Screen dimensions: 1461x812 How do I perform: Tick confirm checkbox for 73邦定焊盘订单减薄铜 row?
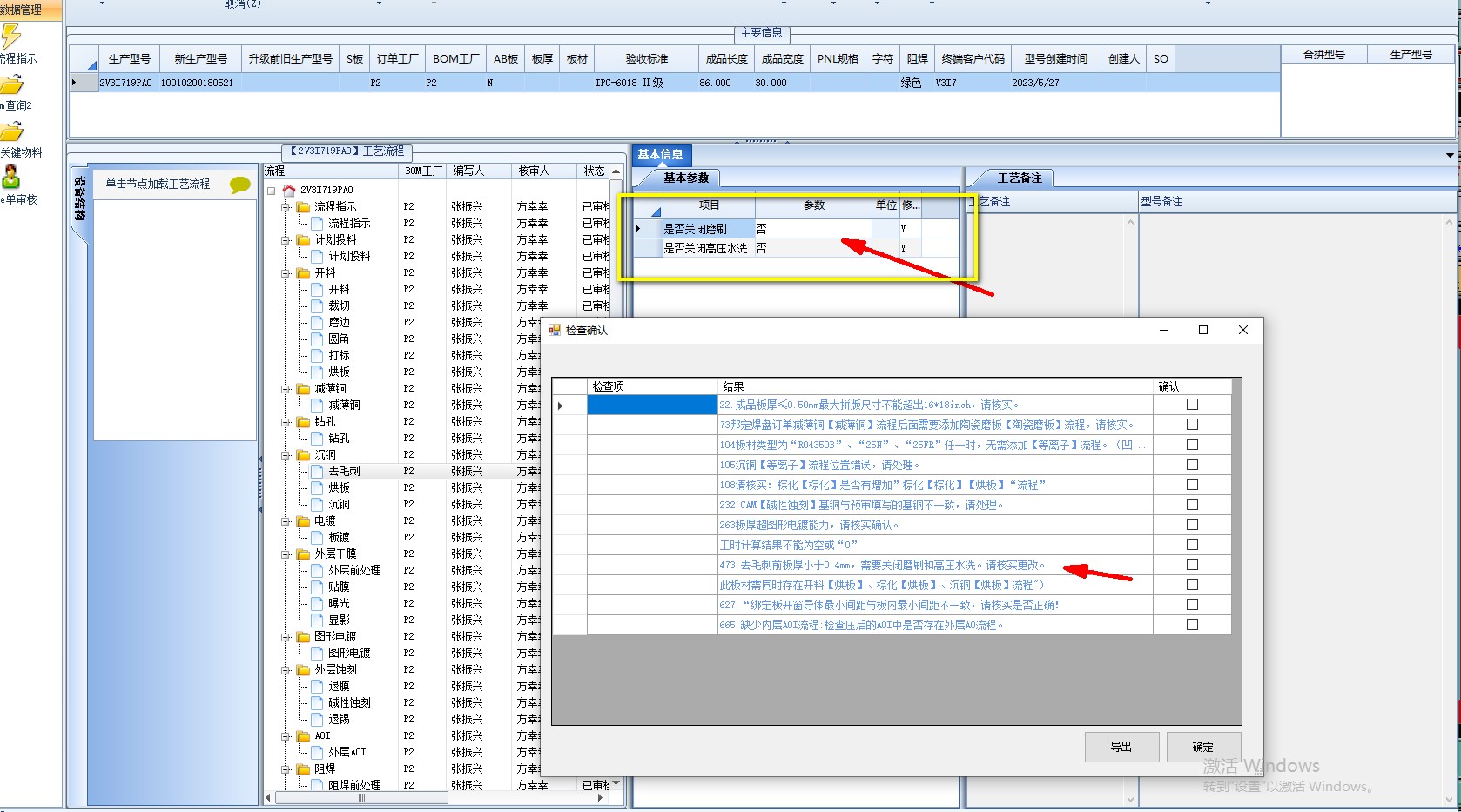pos(1192,425)
